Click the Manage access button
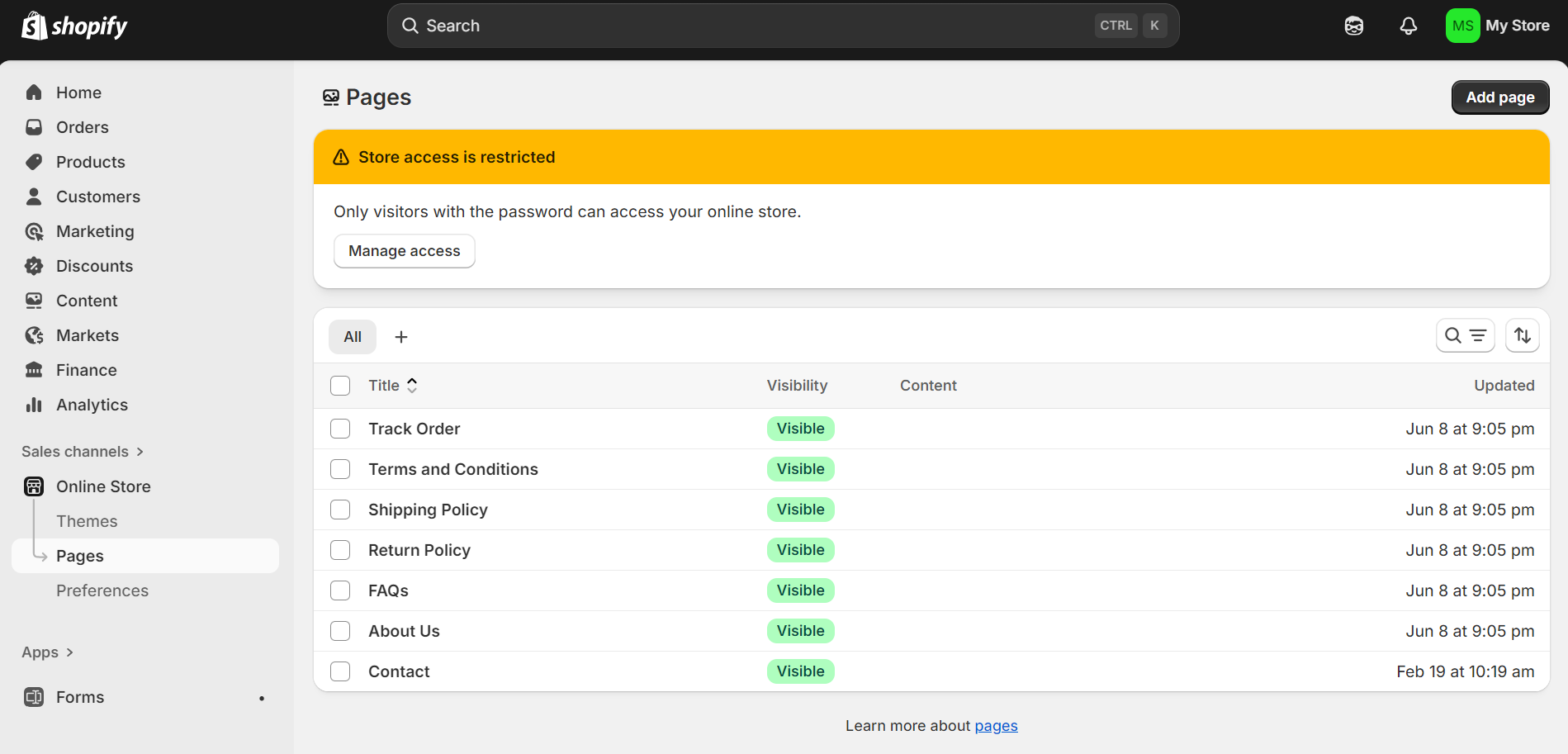Screen dimensions: 1568x754 tap(404, 251)
